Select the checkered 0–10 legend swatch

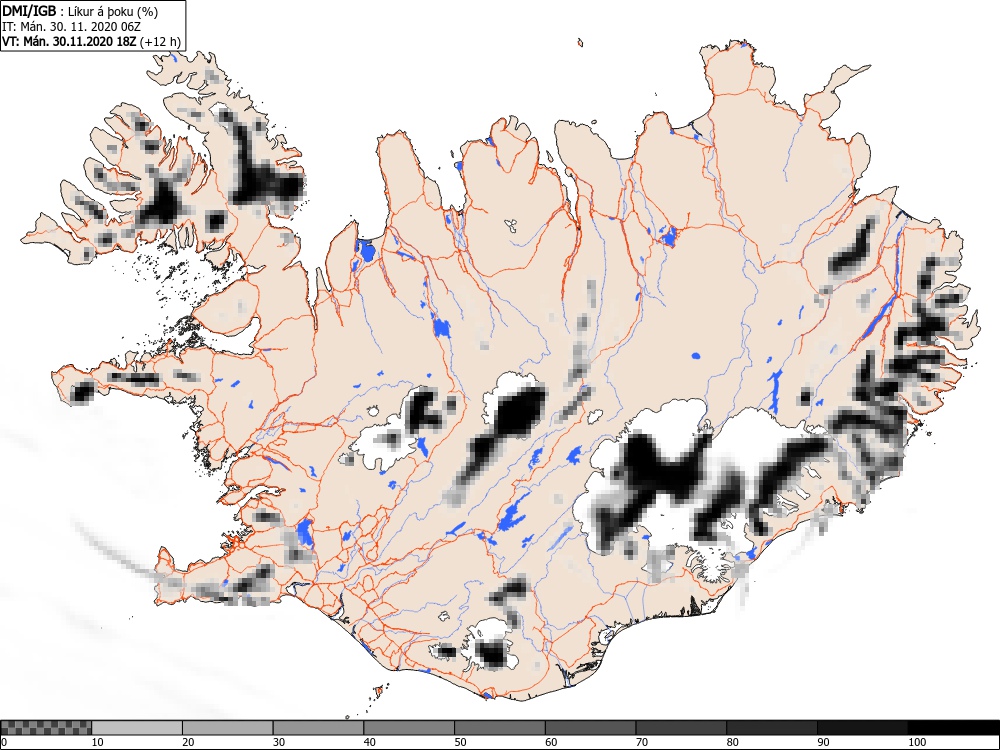click(46, 728)
